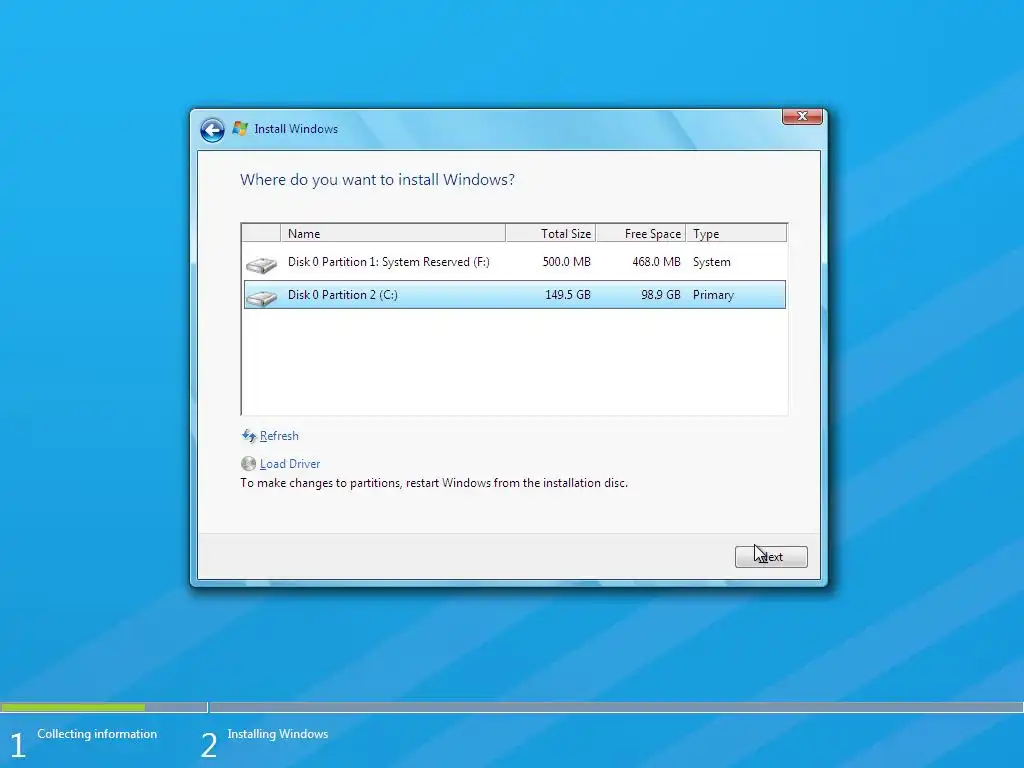Click the Primary type cell
The image size is (1024, 768).
point(713,295)
